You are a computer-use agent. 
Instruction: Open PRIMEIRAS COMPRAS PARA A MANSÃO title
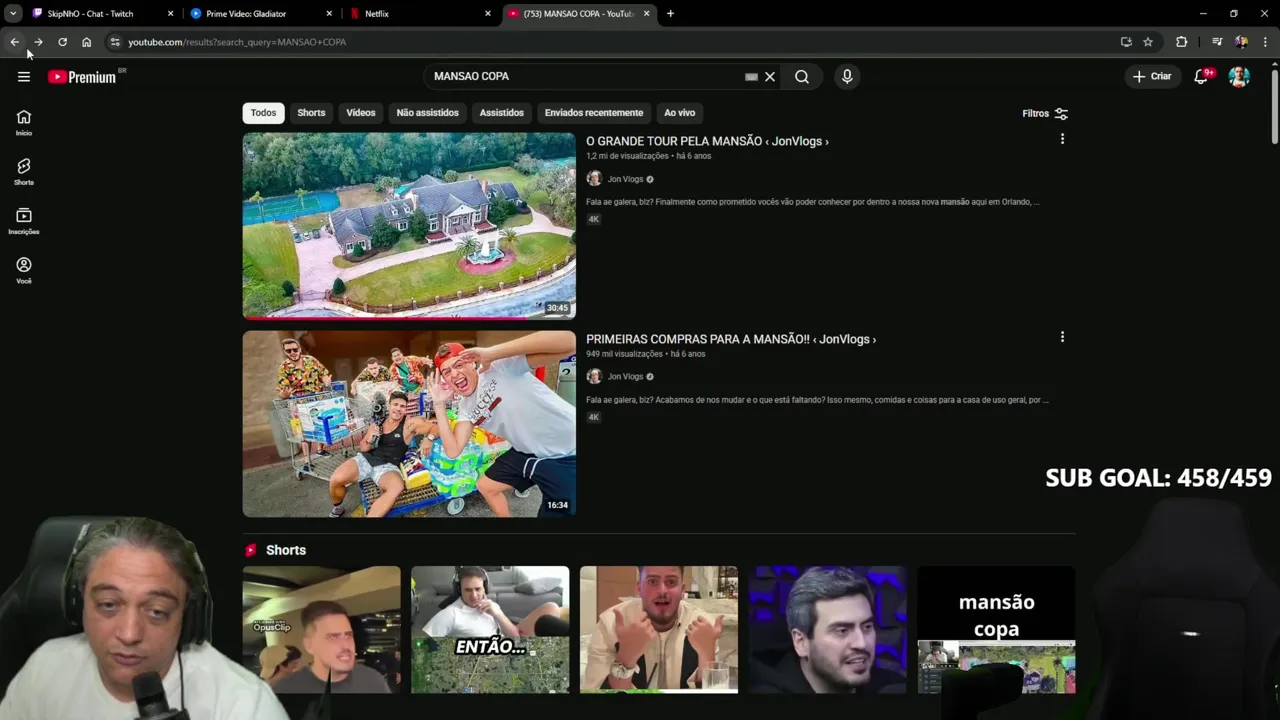pos(731,339)
